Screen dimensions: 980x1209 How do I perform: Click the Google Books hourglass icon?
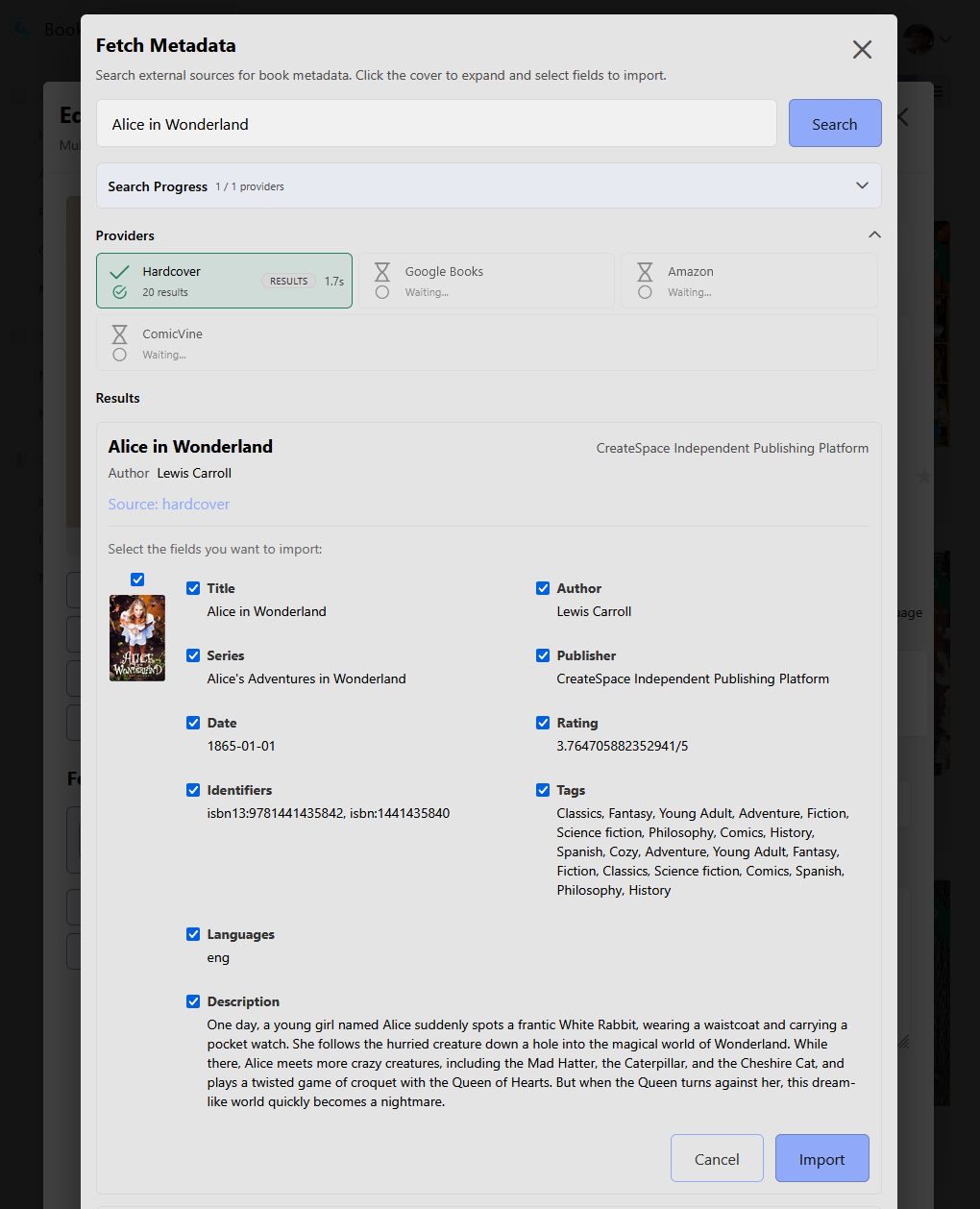click(x=382, y=272)
